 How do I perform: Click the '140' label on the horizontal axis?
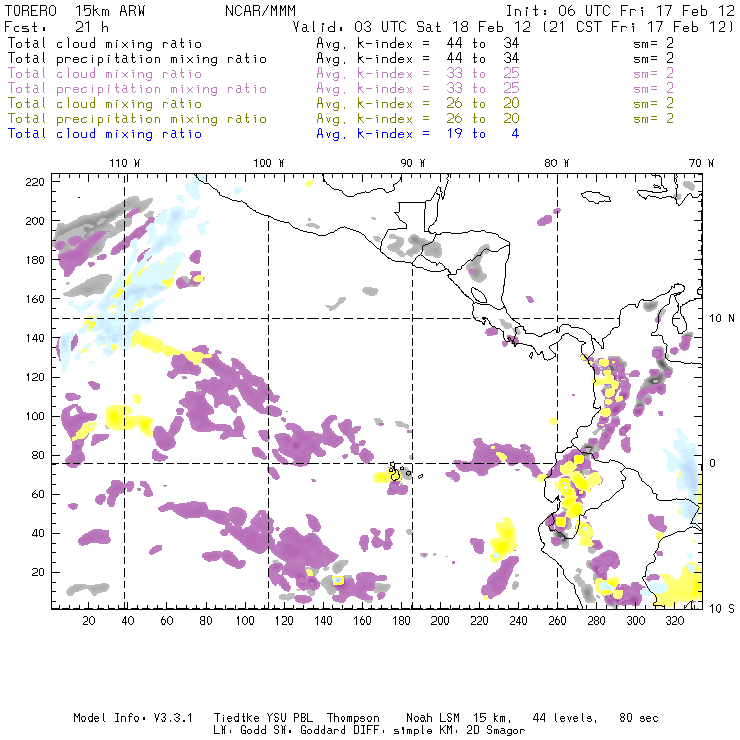tap(323, 621)
